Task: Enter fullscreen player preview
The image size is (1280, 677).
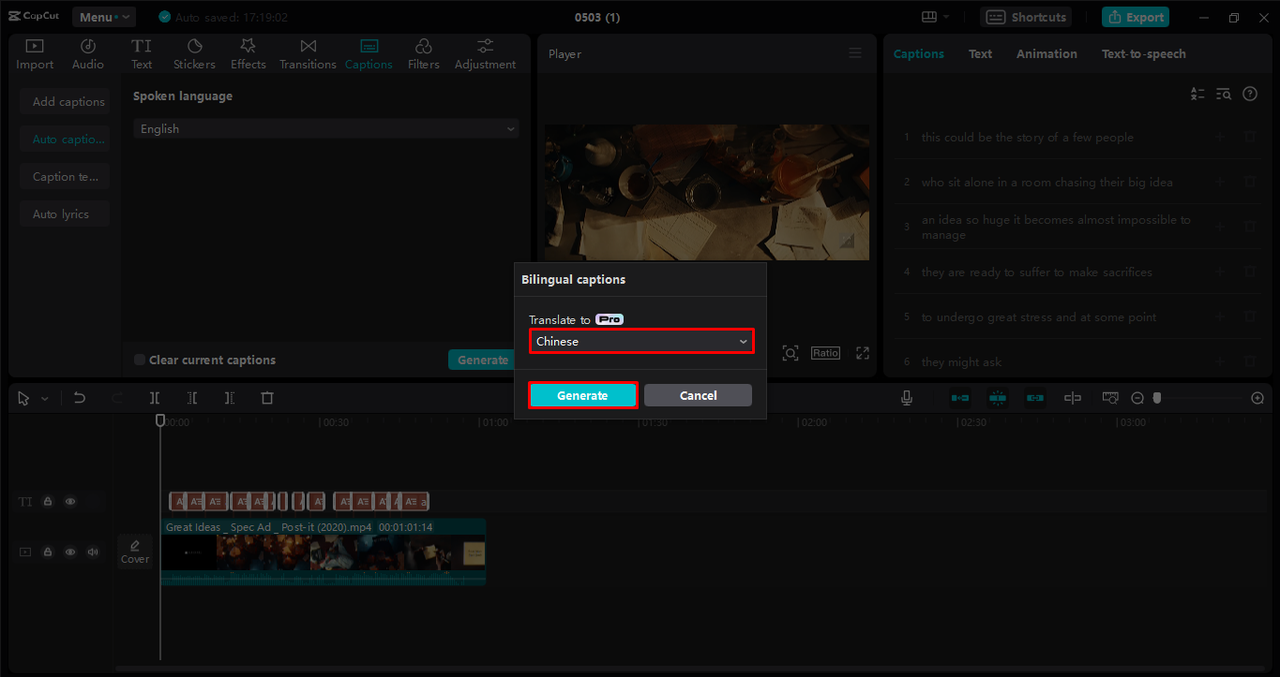Action: [862, 353]
